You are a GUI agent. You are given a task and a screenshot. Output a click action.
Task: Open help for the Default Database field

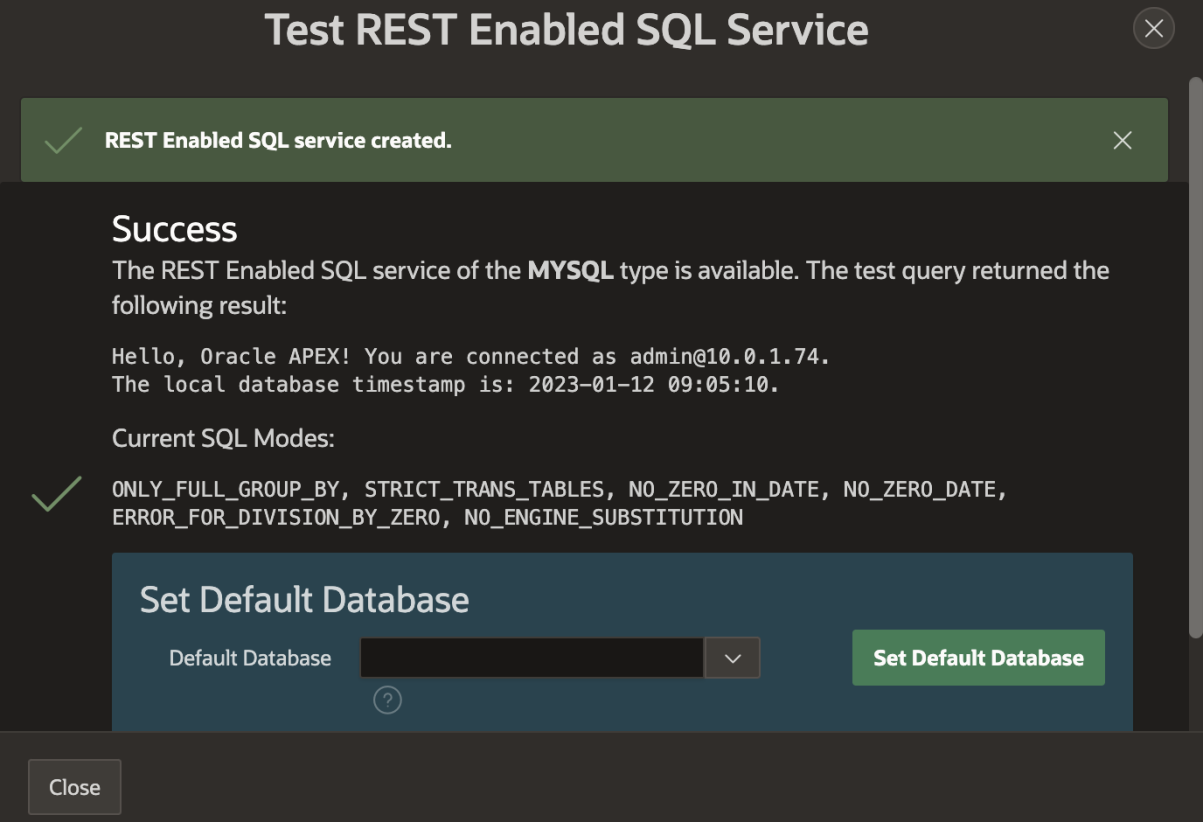pyautogui.click(x=387, y=701)
